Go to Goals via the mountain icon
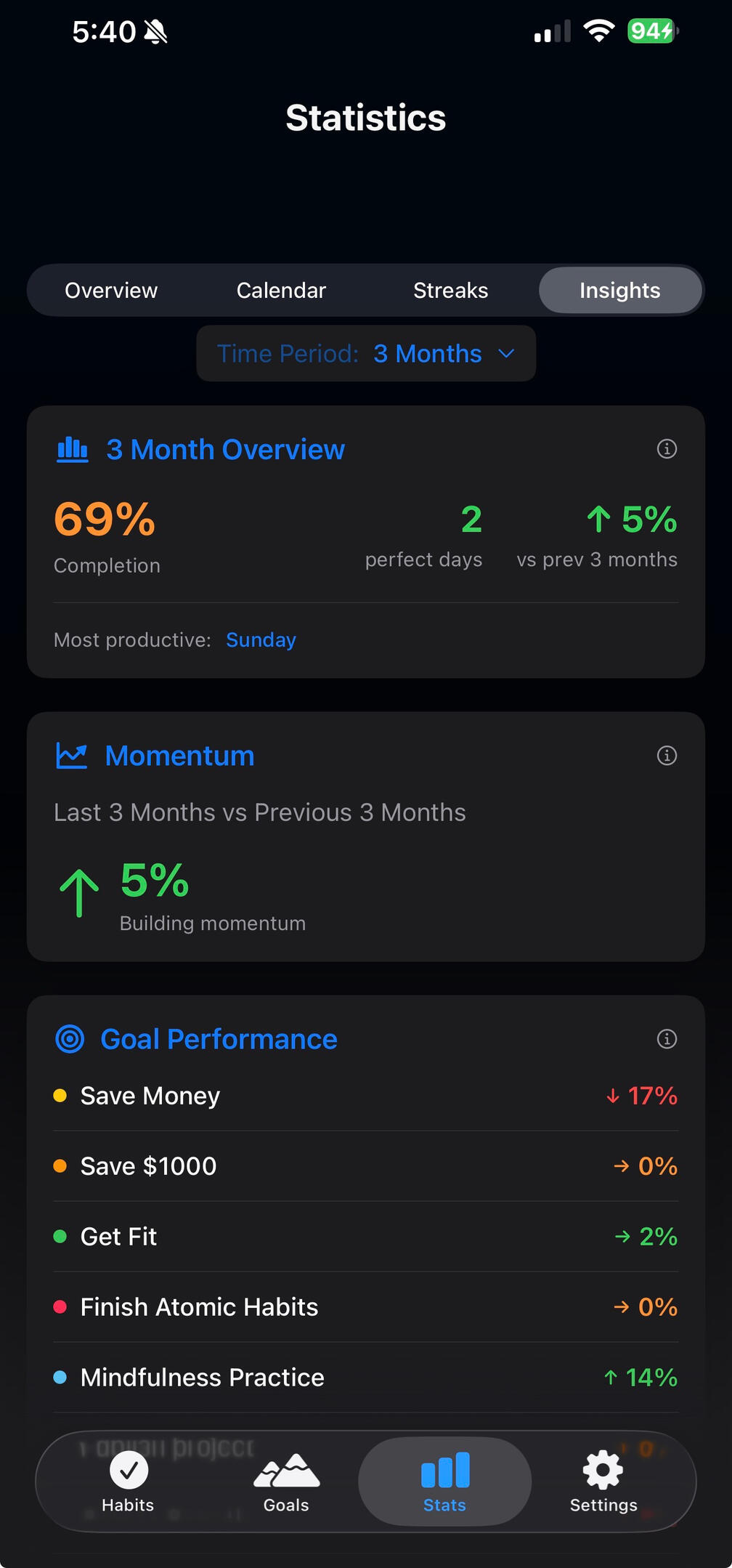This screenshot has height=1568, width=732. click(x=286, y=1471)
